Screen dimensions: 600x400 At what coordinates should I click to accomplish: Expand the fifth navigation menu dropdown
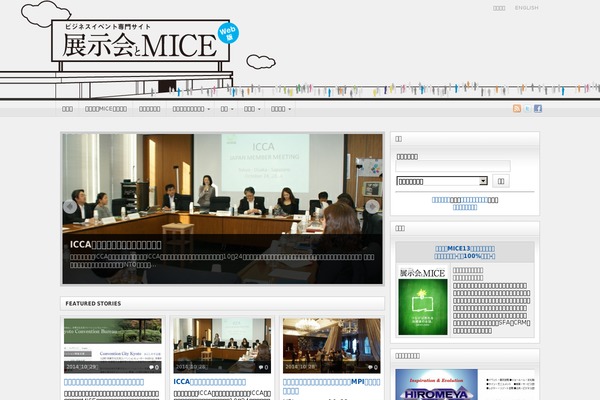pos(227,109)
